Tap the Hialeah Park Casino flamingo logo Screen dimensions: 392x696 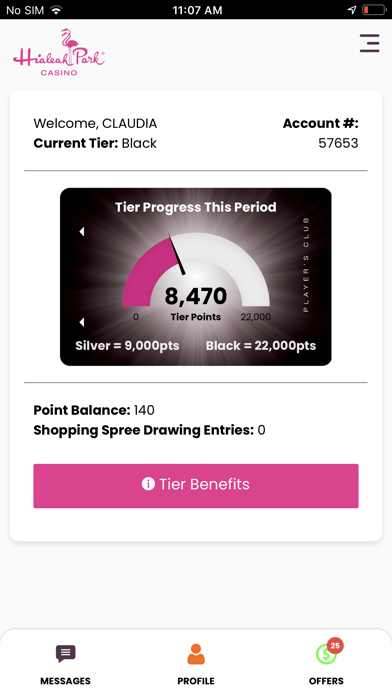59,52
